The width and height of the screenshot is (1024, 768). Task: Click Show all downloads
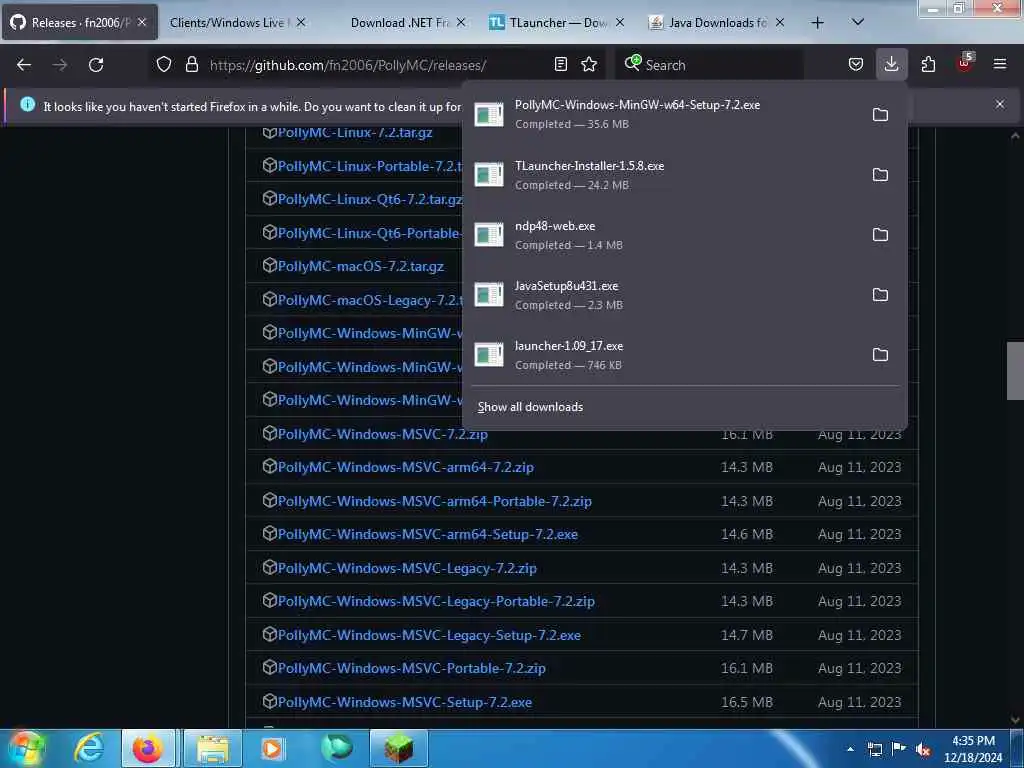(x=530, y=407)
